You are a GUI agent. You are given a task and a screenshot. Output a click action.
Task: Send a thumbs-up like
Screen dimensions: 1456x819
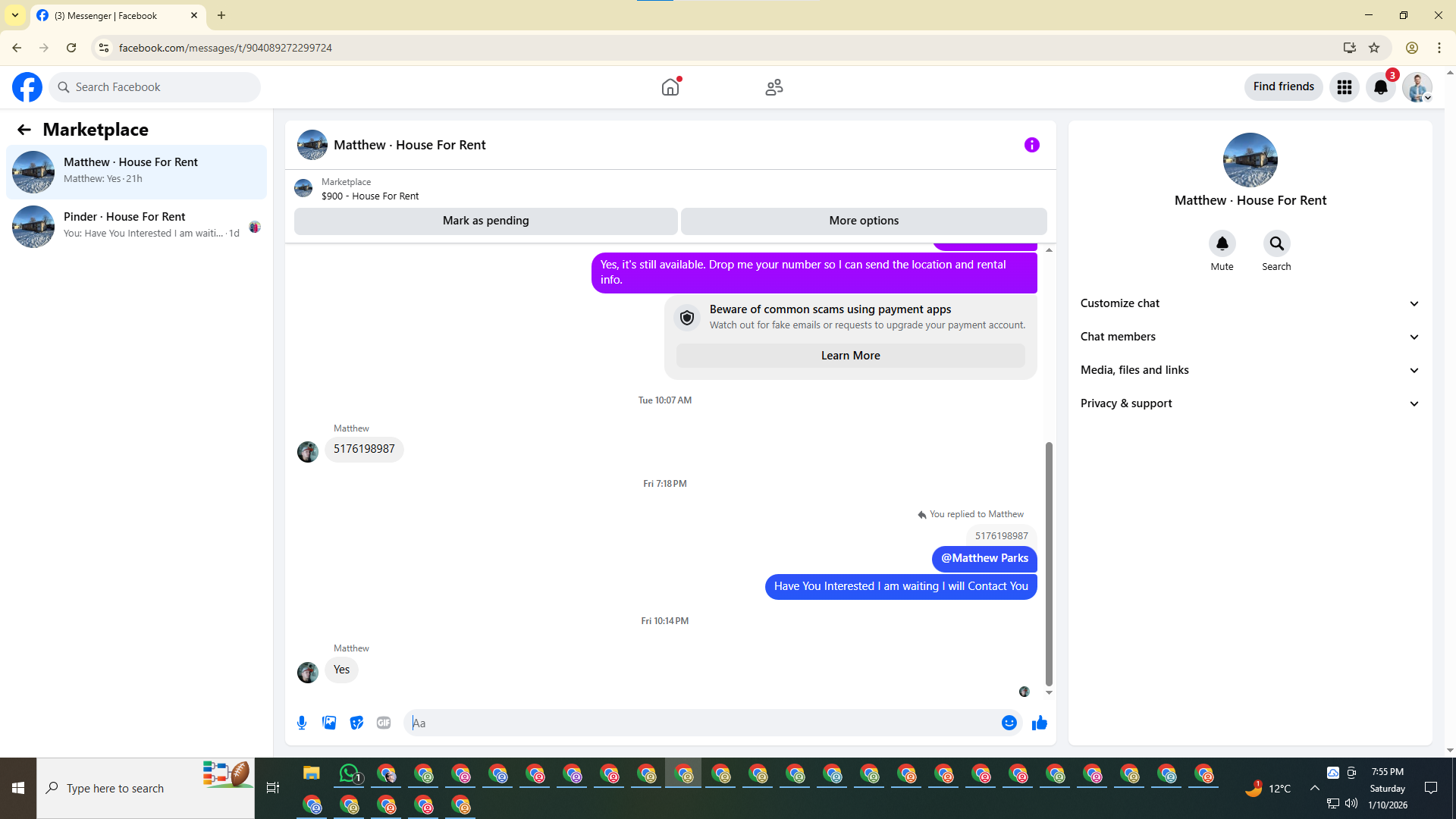(1039, 723)
